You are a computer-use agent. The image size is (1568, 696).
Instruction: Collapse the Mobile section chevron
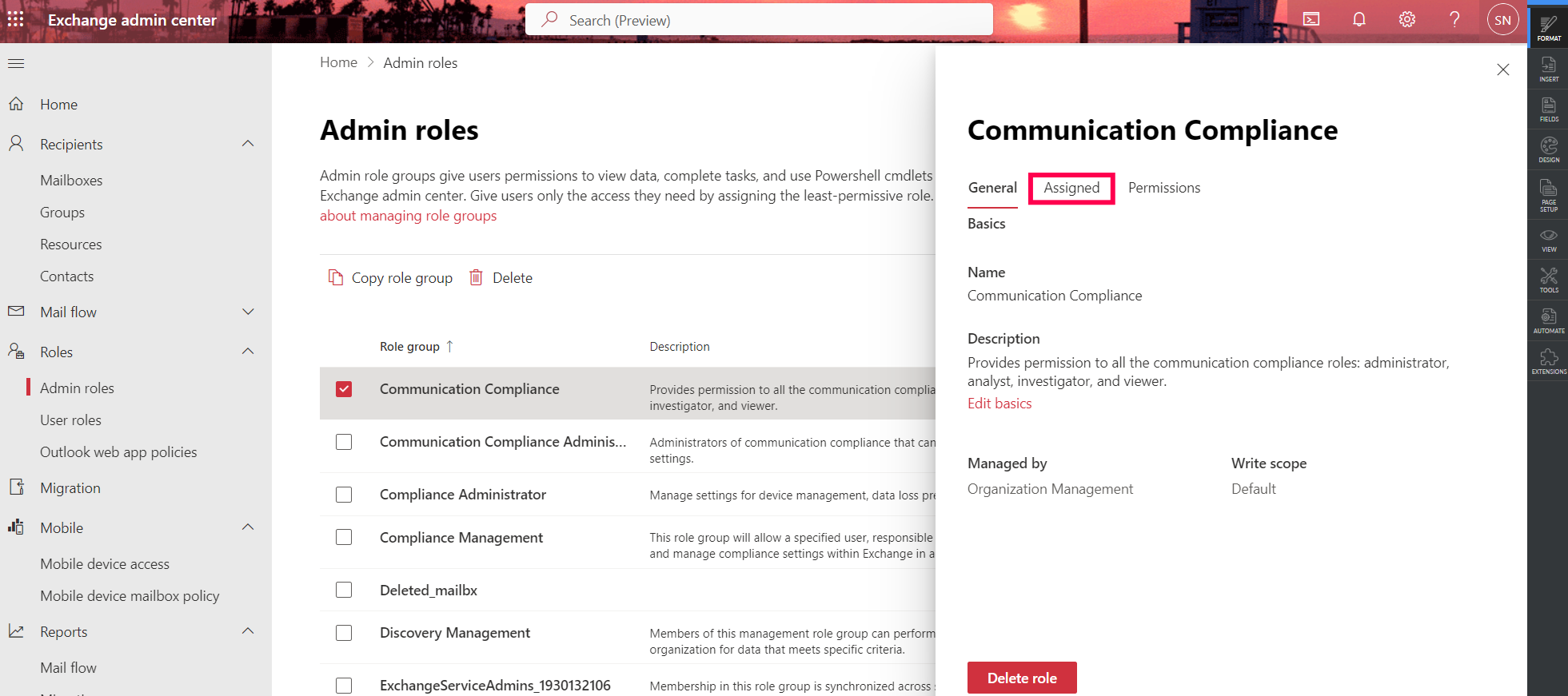(x=248, y=527)
